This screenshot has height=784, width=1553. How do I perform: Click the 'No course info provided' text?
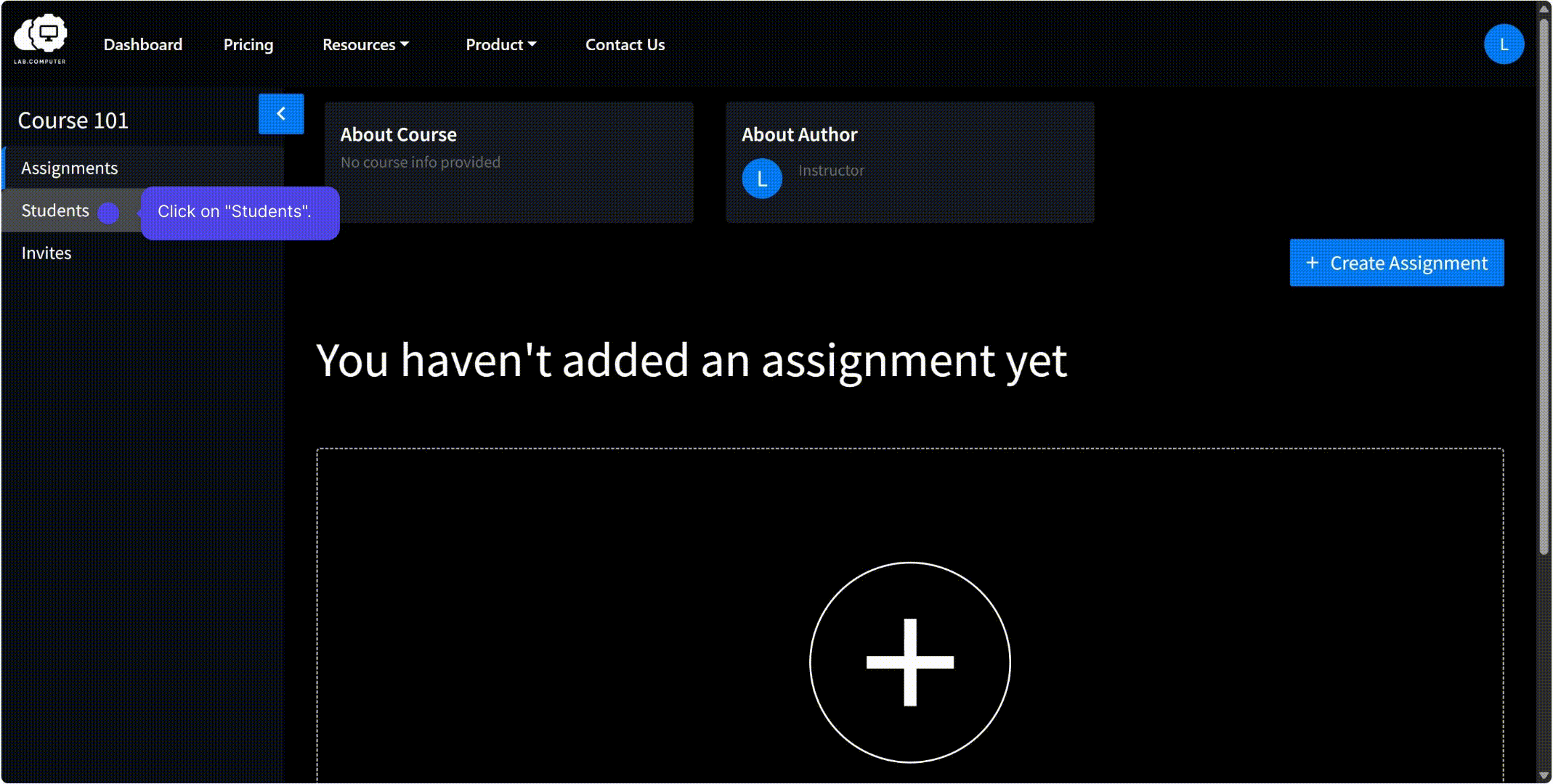tap(421, 163)
